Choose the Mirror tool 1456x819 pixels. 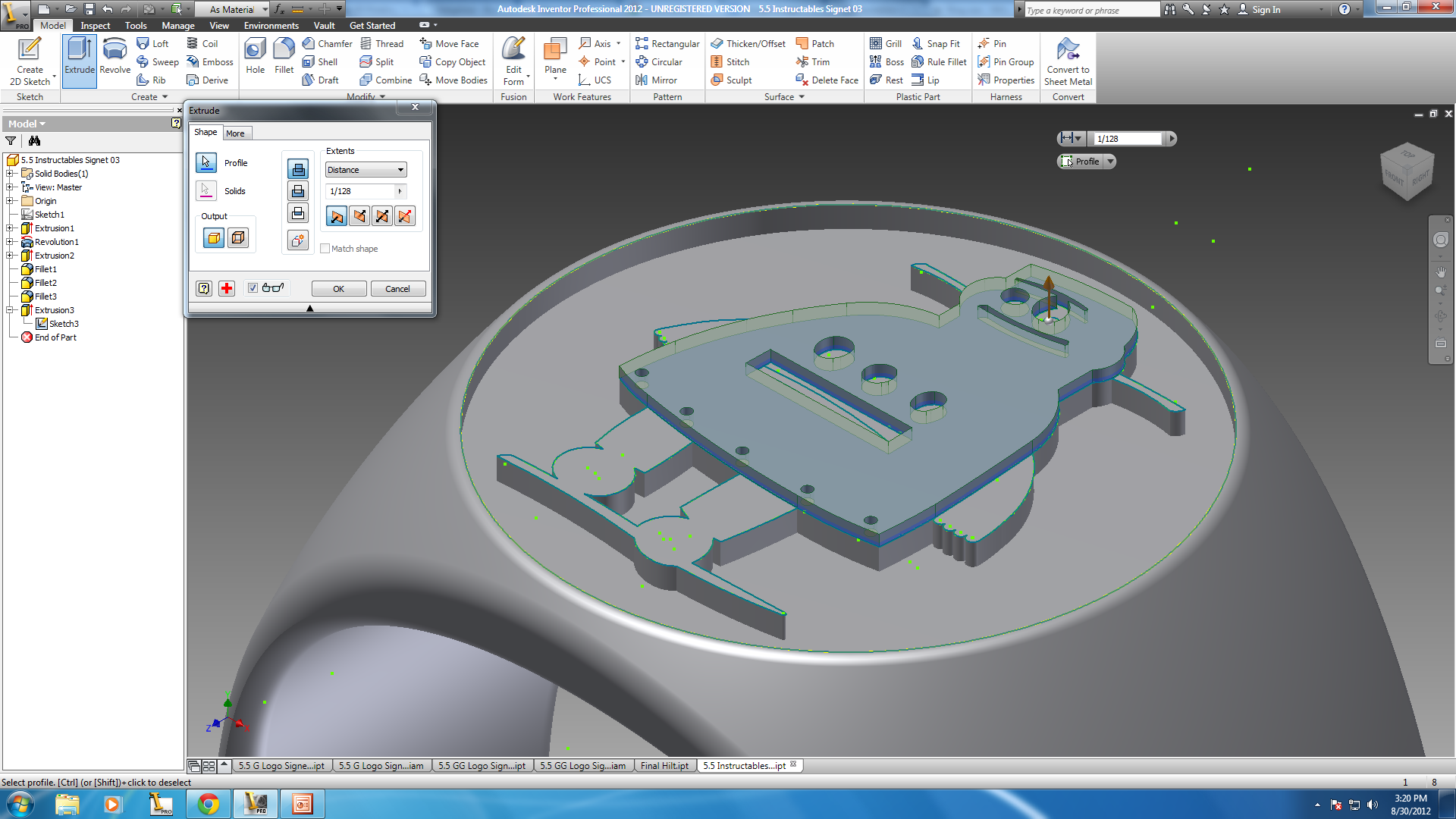656,80
